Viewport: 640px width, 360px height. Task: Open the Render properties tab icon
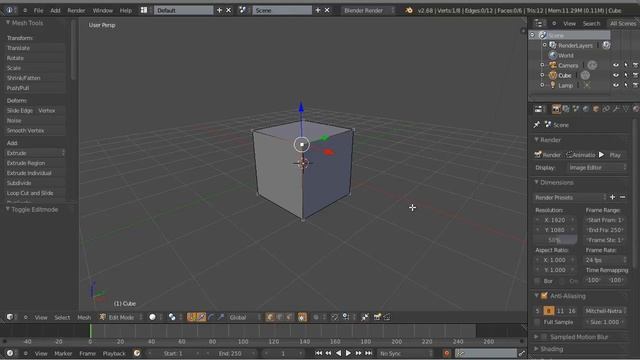pyautogui.click(x=556, y=109)
